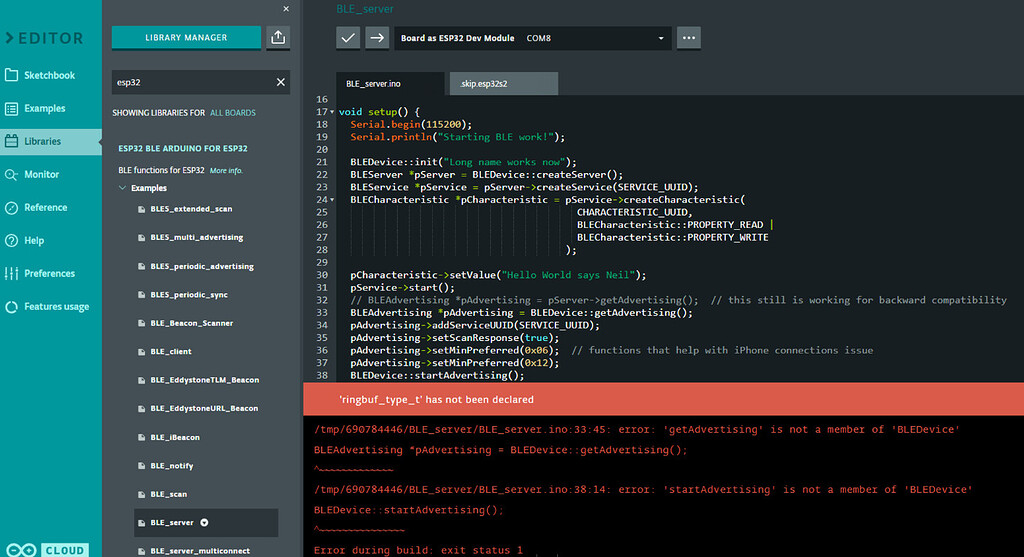The width and height of the screenshot is (1024, 557).
Task: Close the libraries side panel
Action: 286,8
